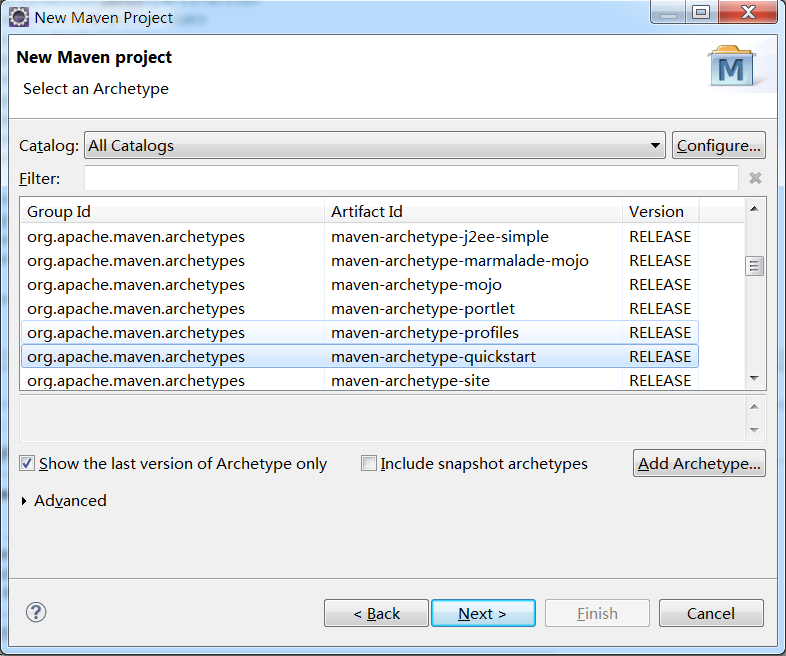
Task: Cancel the New Maven Project wizard
Action: [x=711, y=613]
